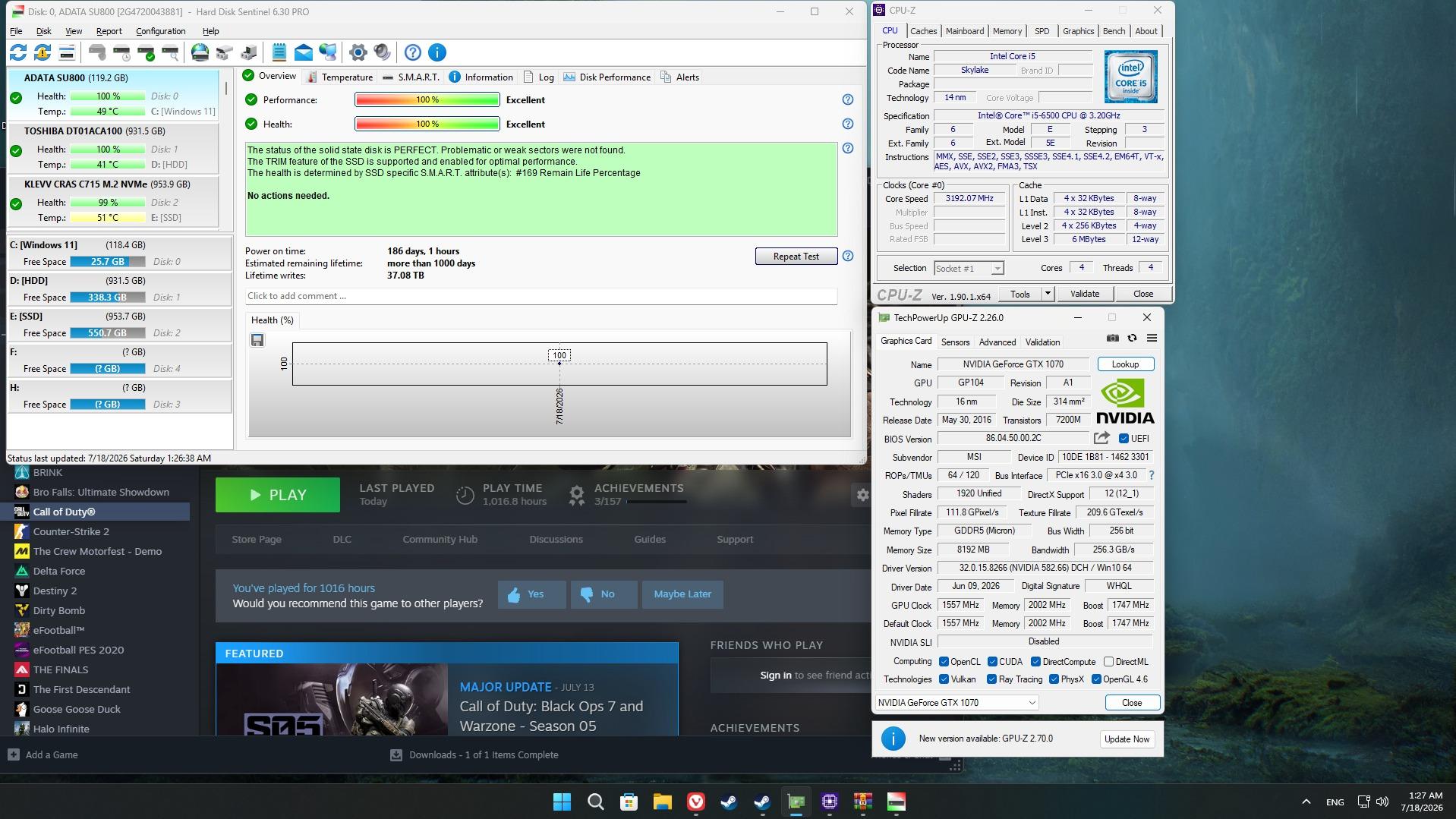Screen dimensions: 1456x819
Task: Switch to the S.M.A.R.T. tab
Action: [411, 77]
